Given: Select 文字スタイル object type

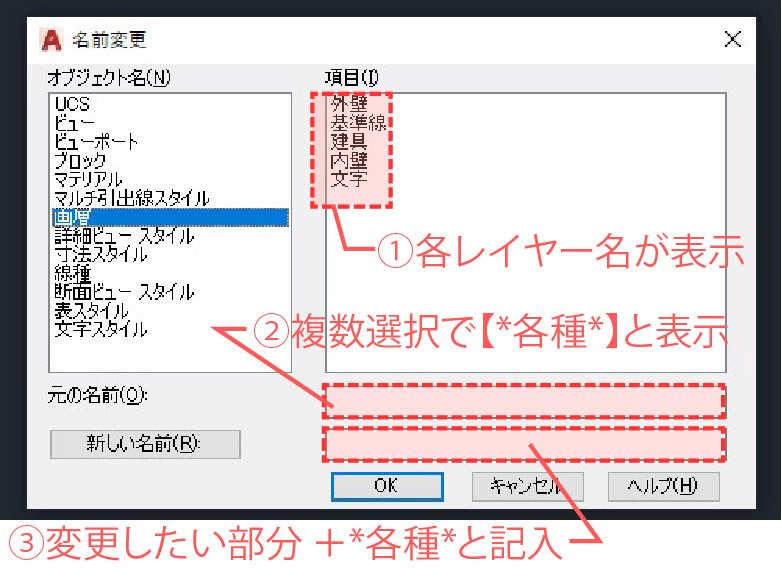Looking at the screenshot, I should pos(101,329).
